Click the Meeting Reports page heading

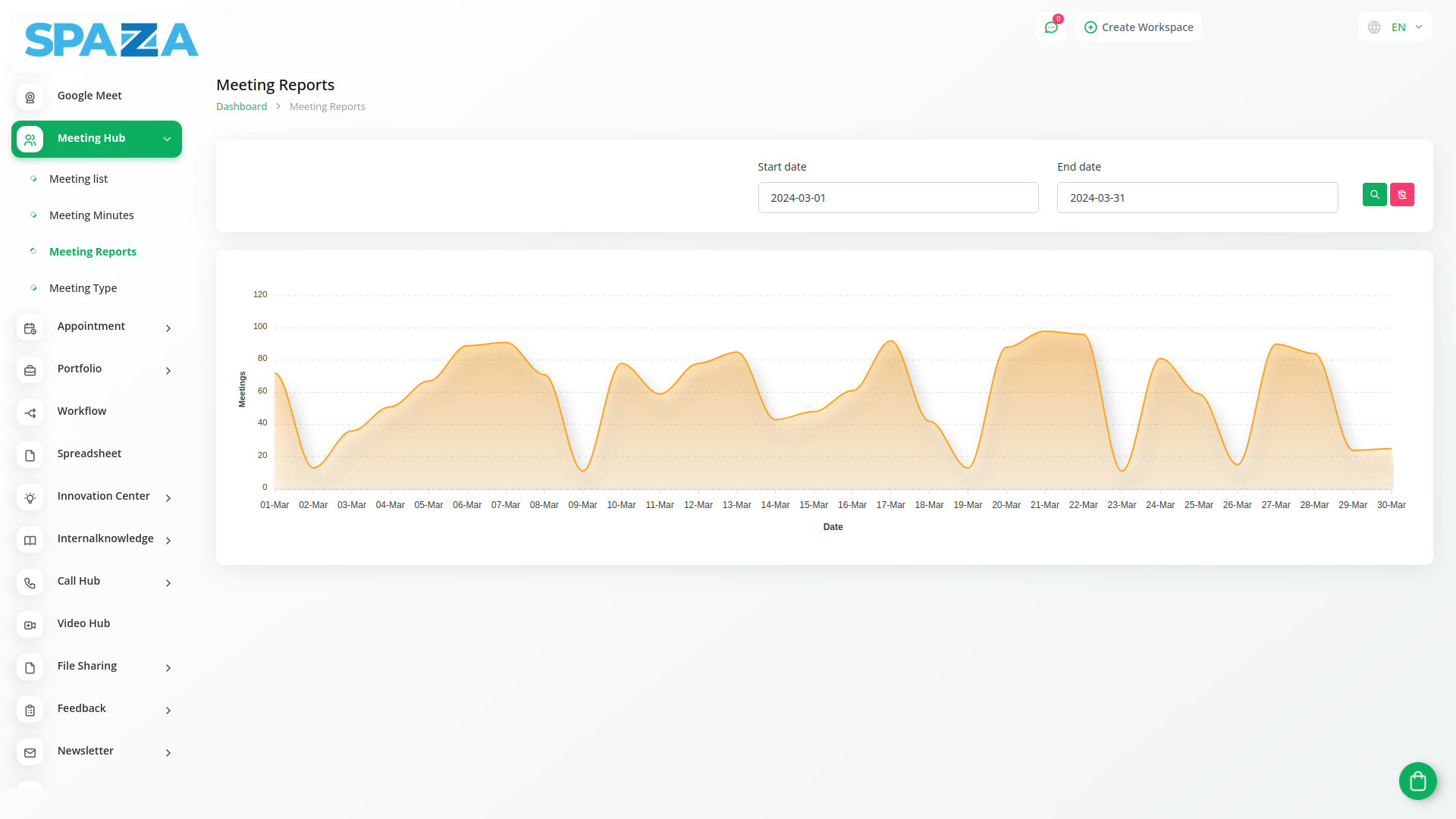coord(275,85)
